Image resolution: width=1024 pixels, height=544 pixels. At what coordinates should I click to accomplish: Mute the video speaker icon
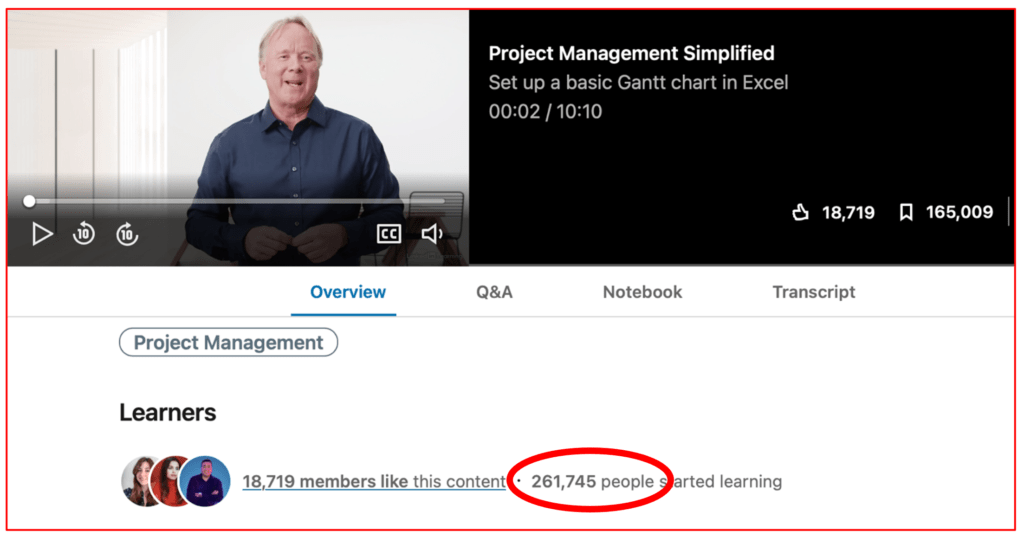[x=432, y=234]
